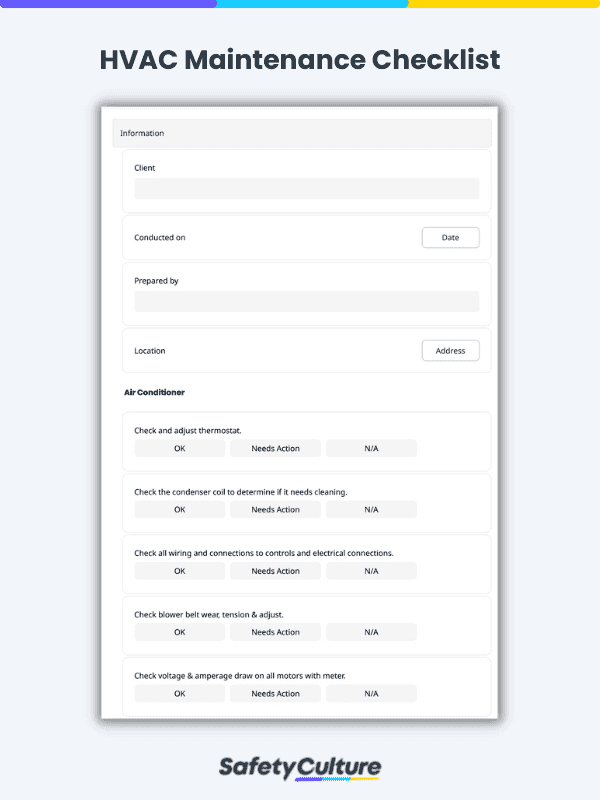Screen dimensions: 600x800
Task: Click the Prepared by input field
Action: [306, 301]
